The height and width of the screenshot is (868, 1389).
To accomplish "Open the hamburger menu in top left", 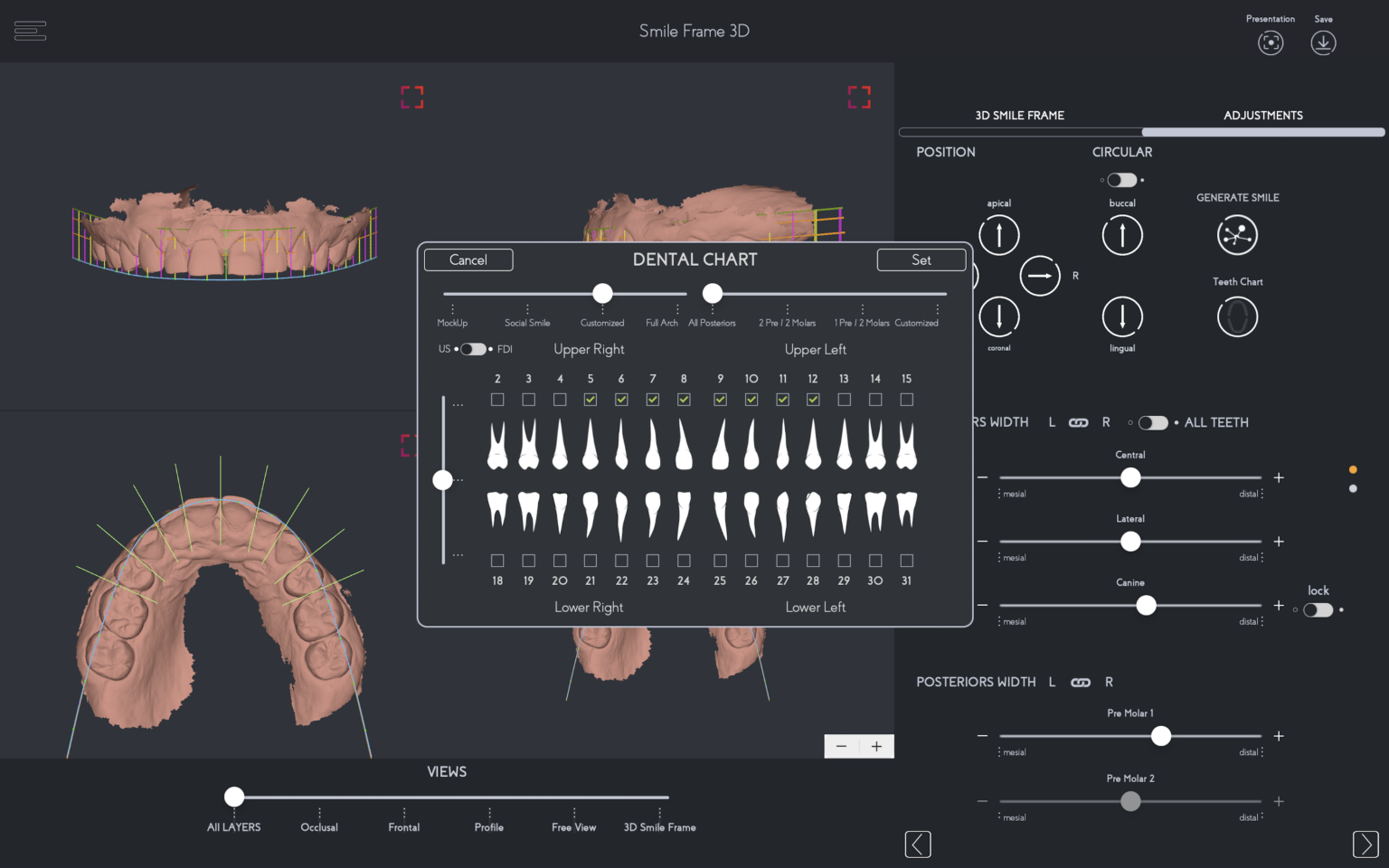I will point(30,30).
